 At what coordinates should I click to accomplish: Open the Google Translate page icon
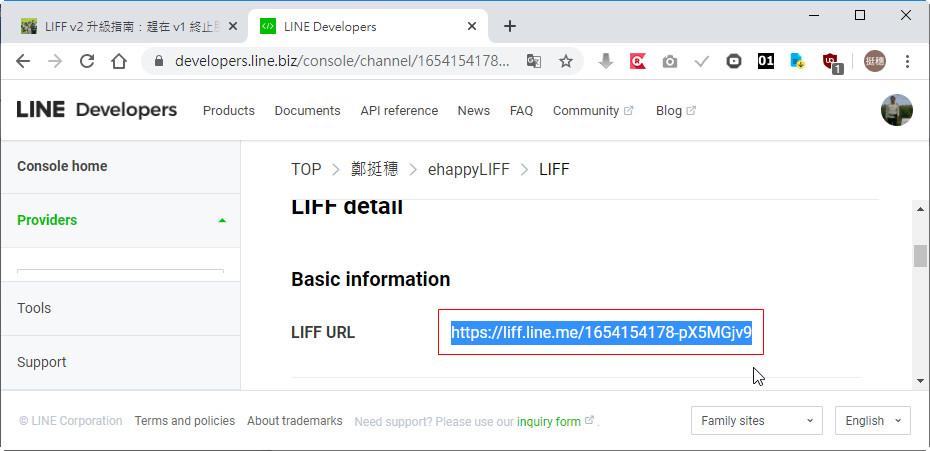534,61
